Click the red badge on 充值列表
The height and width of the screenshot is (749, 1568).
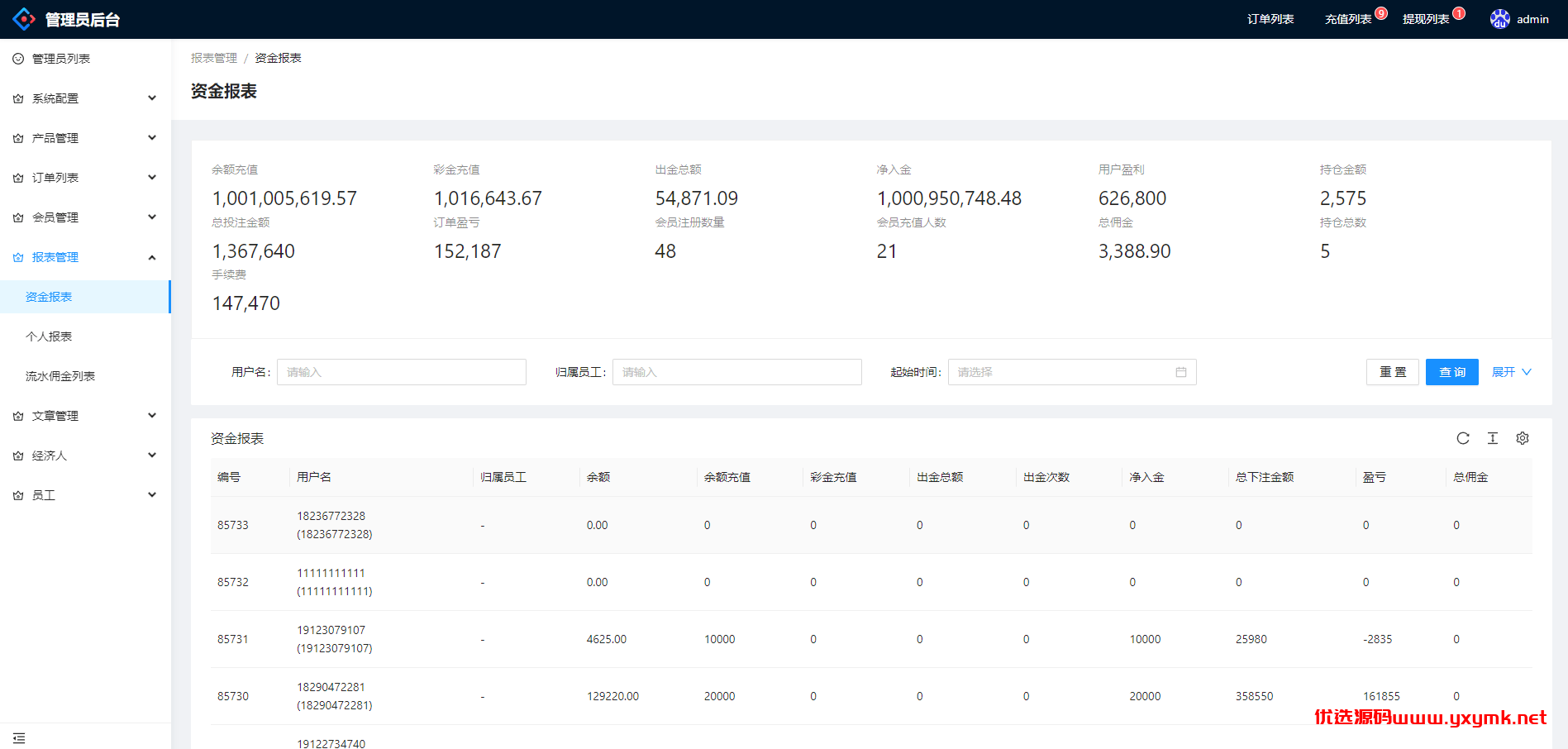point(1381,13)
